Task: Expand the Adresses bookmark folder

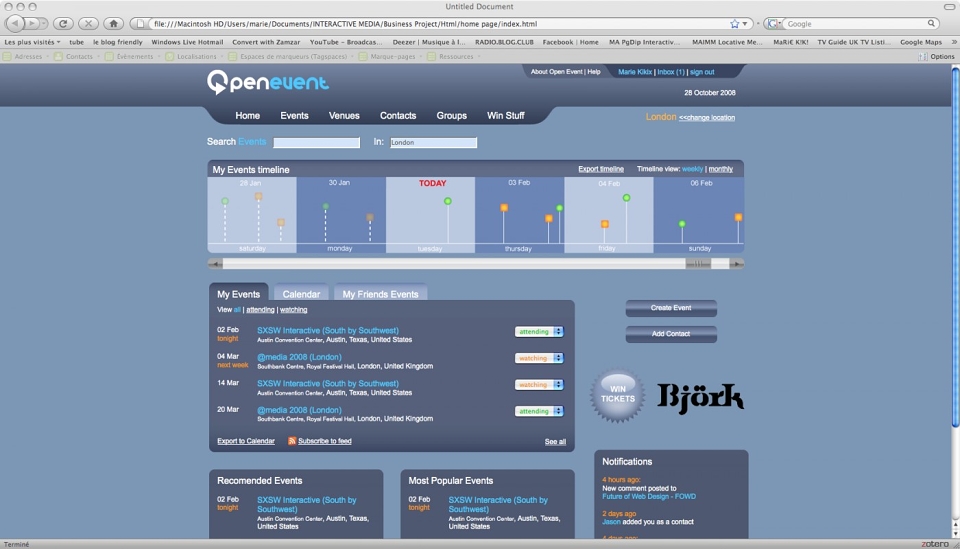Action: 26,56
